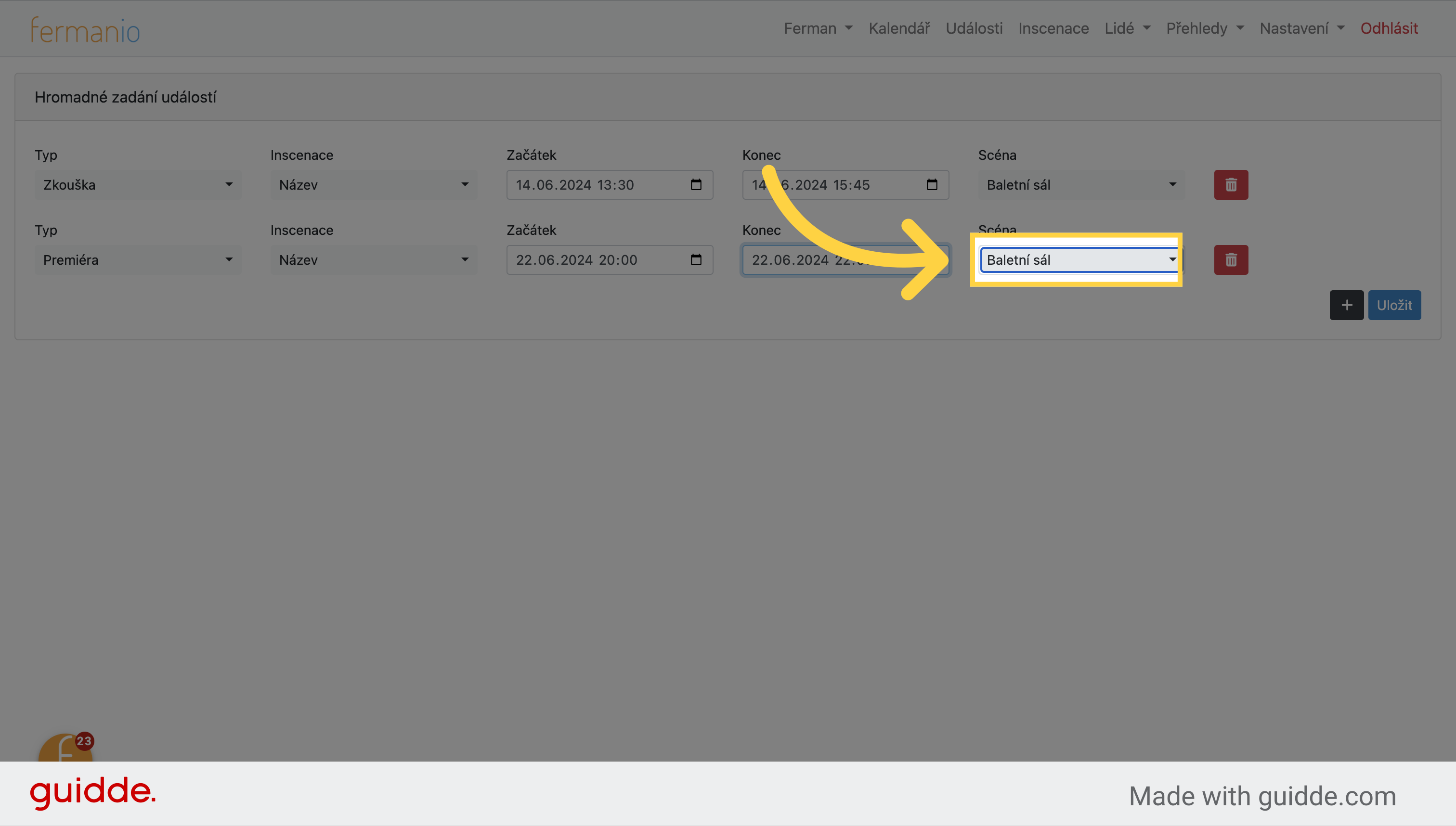Click the heading Hromadné zadání událostí

[x=125, y=97]
